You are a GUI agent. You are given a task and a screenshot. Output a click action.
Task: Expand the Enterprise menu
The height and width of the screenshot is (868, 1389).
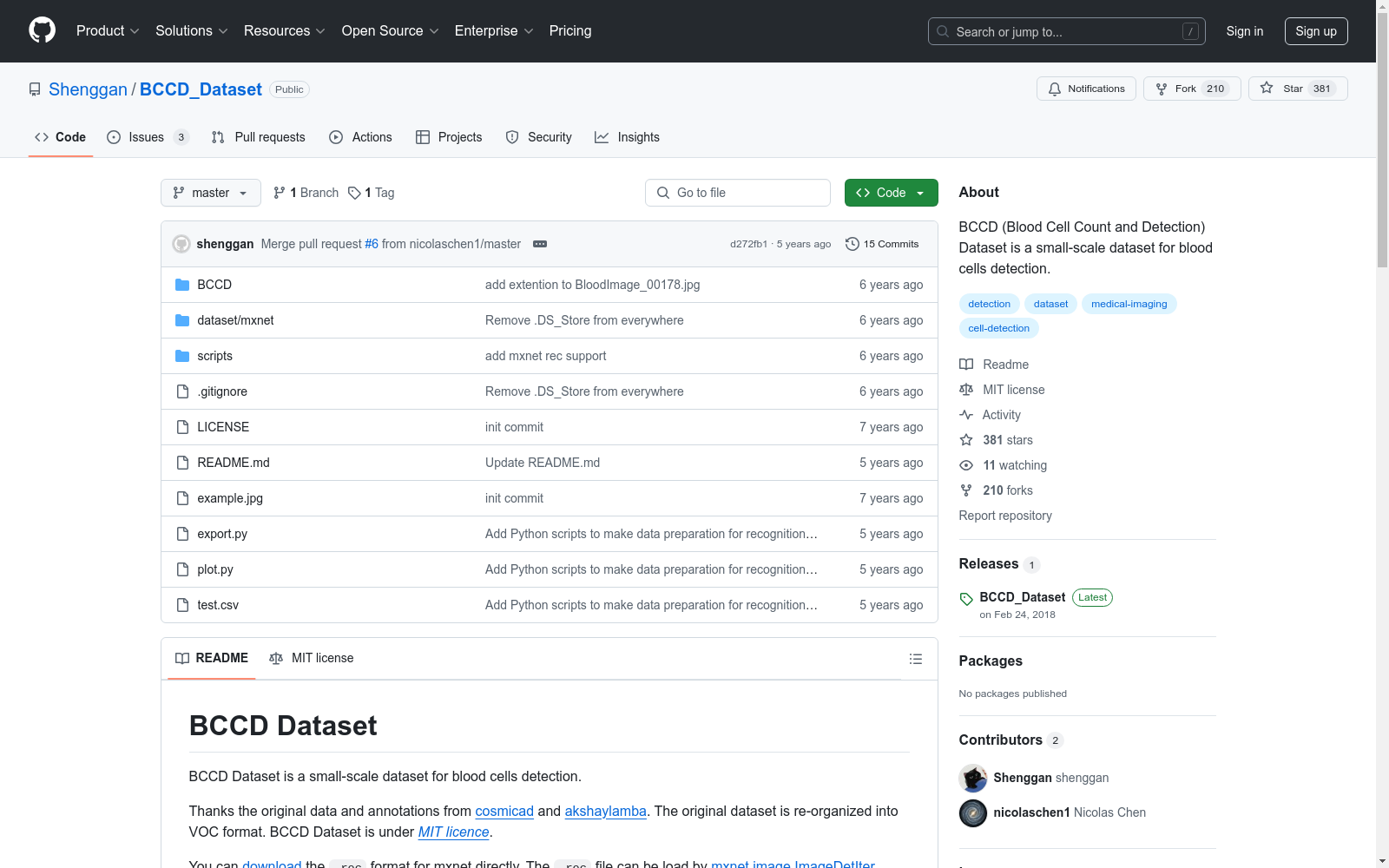[494, 30]
